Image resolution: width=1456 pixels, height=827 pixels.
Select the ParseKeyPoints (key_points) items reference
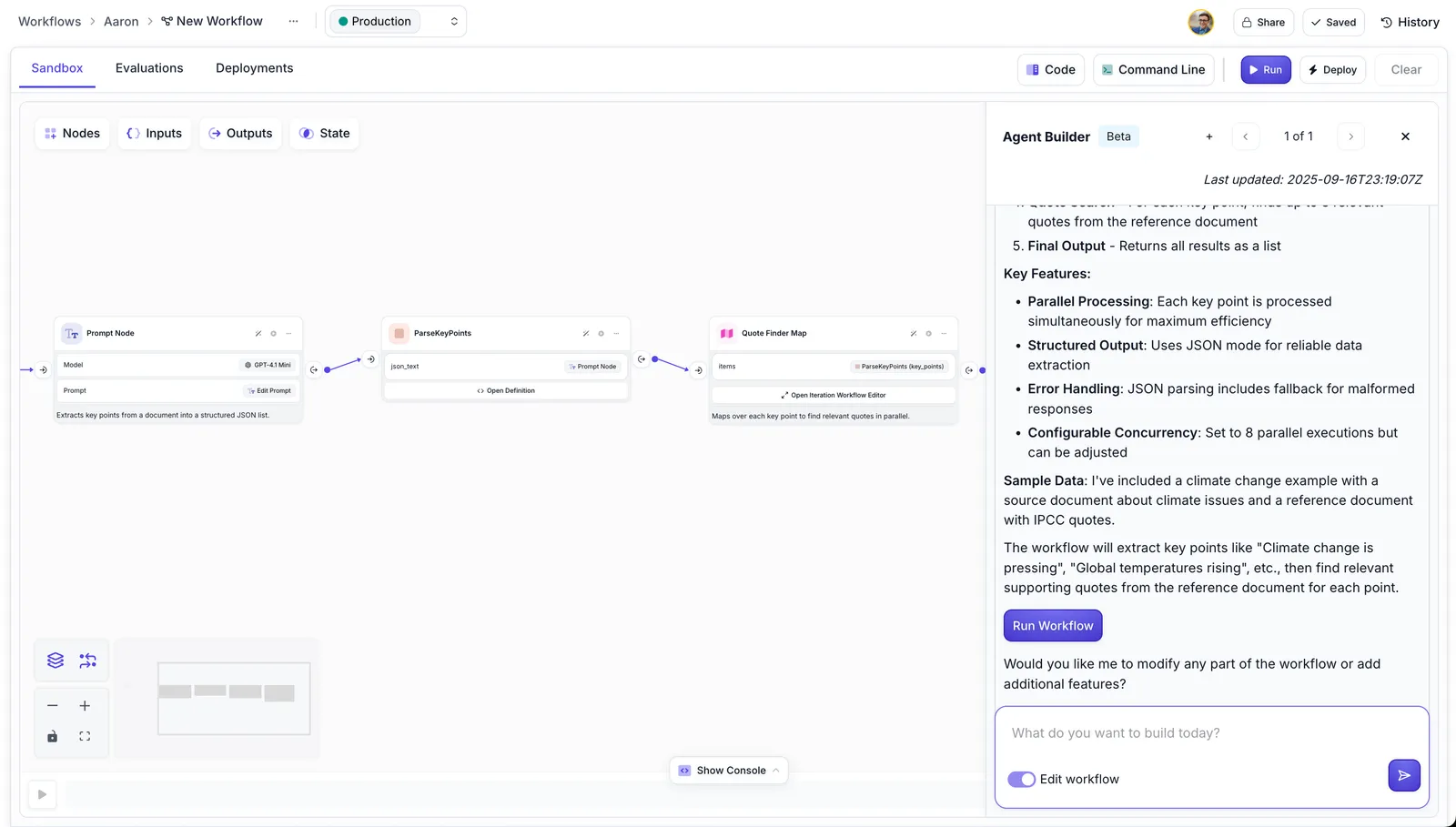point(899,367)
